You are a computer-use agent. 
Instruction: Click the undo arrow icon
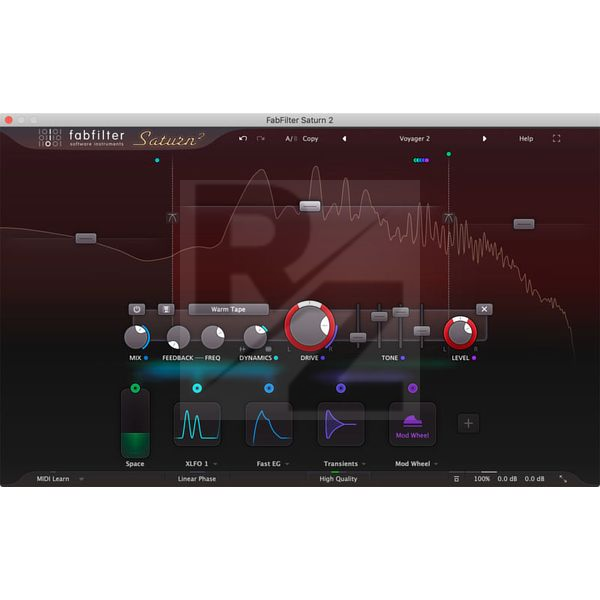[243, 139]
